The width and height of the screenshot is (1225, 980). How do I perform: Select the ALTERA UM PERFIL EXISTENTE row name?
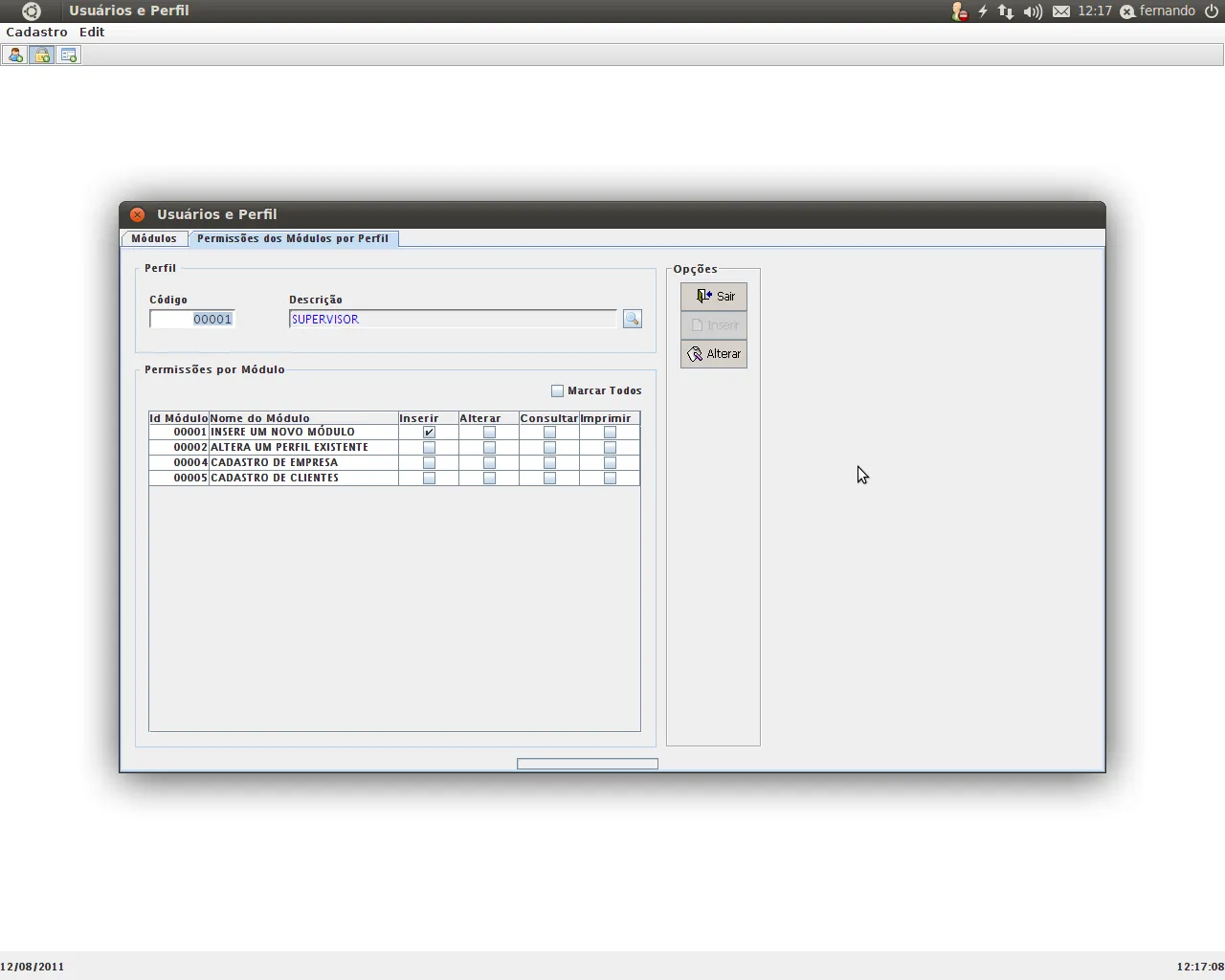coord(290,448)
